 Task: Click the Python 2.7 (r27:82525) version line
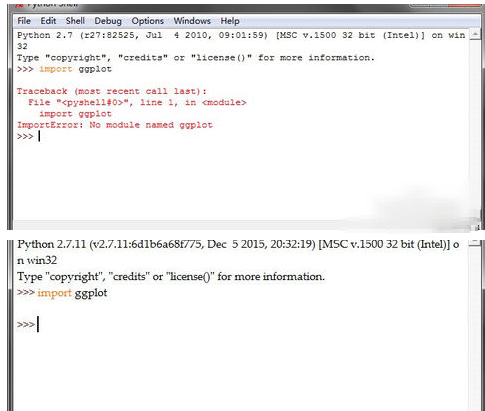point(241,35)
